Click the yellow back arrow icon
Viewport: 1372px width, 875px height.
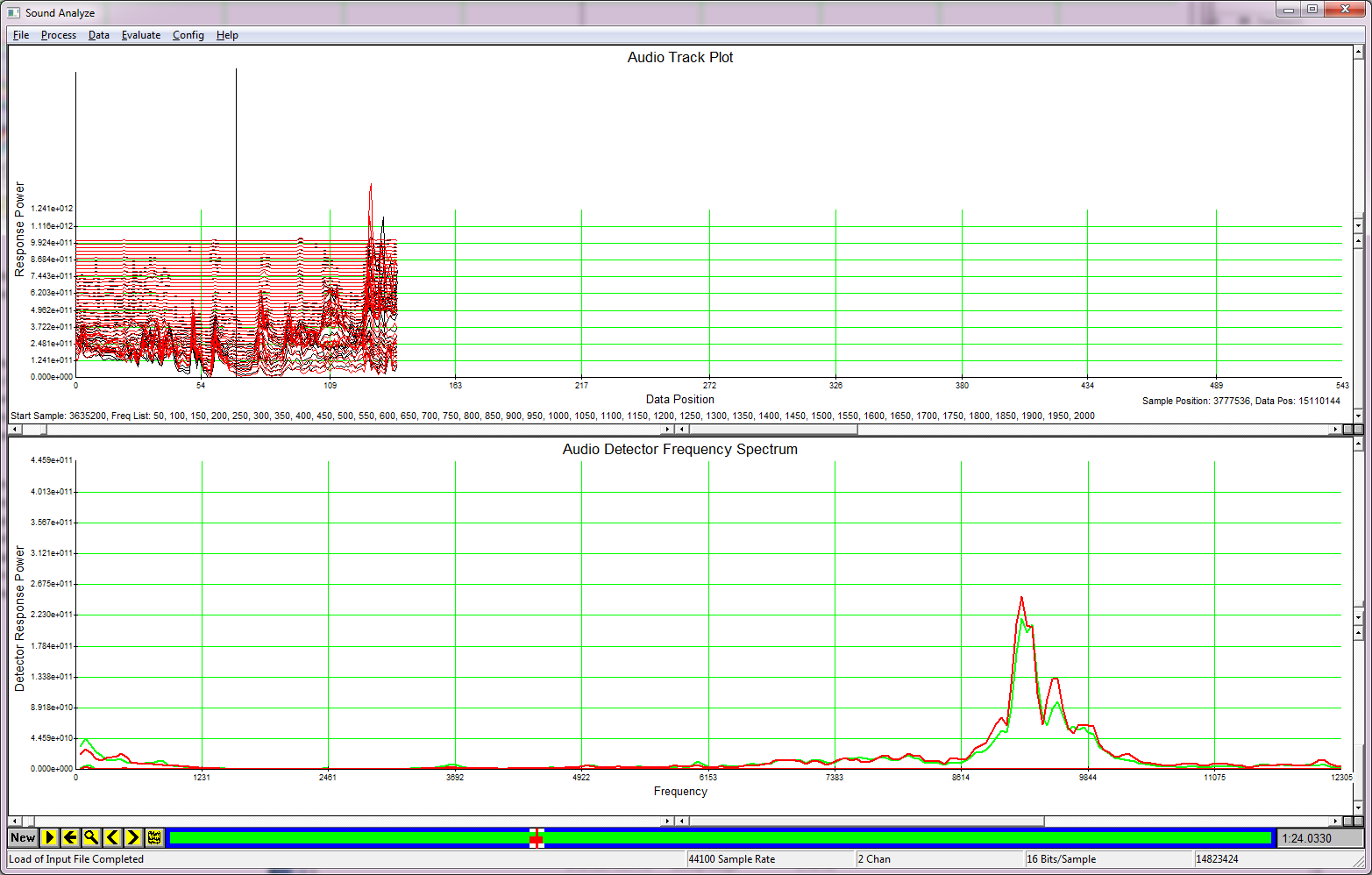tap(70, 837)
